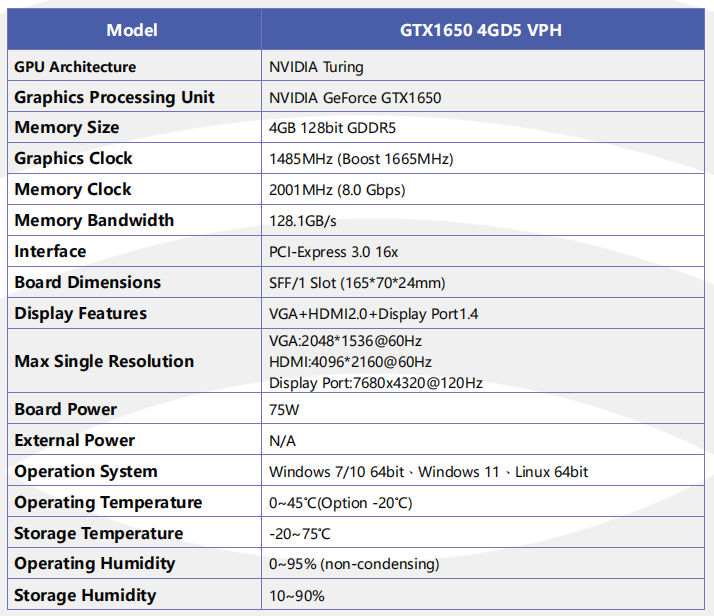Click the "Model" header cell
Image resolution: width=714 pixels, height=616 pixels.
click(x=132, y=30)
